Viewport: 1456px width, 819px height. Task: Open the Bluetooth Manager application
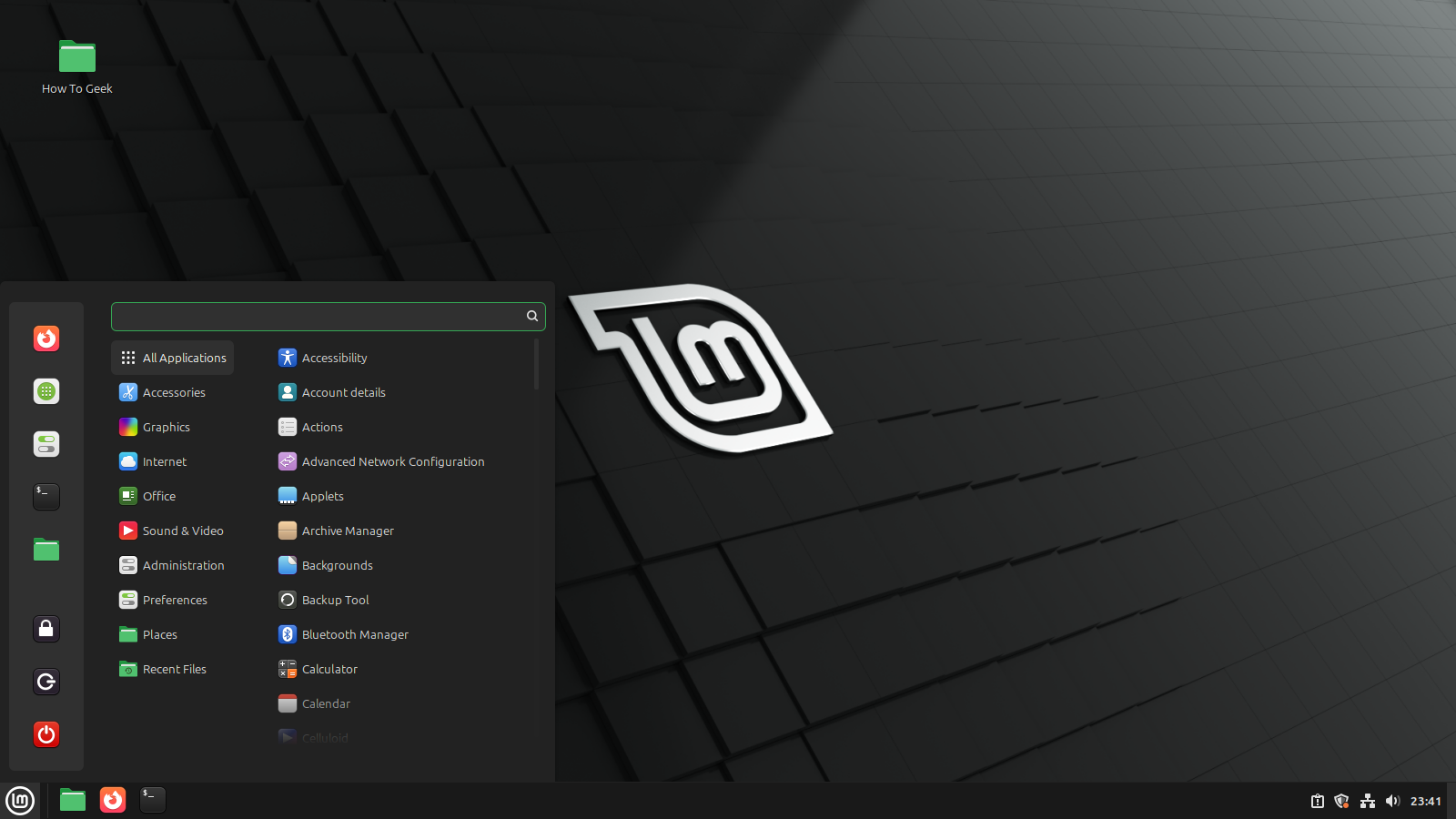(x=355, y=634)
